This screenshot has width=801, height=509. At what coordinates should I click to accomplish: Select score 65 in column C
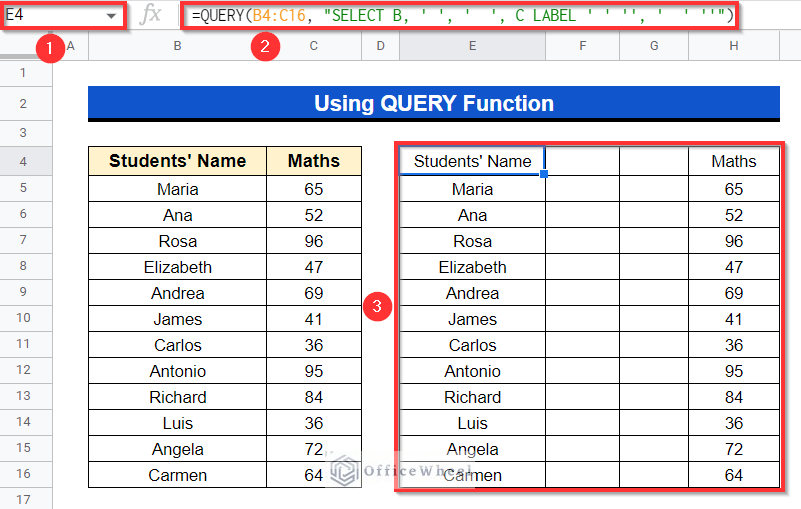[x=314, y=189]
